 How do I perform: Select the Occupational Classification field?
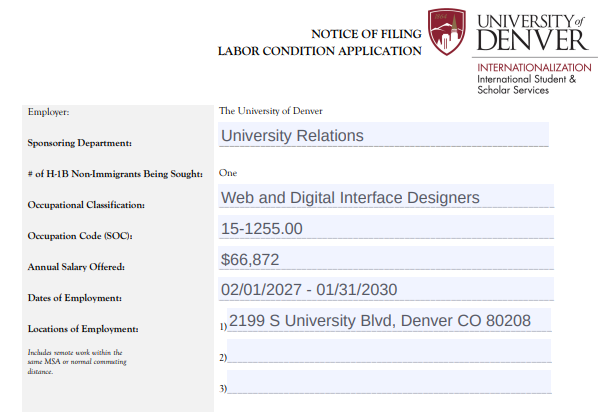[x=386, y=196]
